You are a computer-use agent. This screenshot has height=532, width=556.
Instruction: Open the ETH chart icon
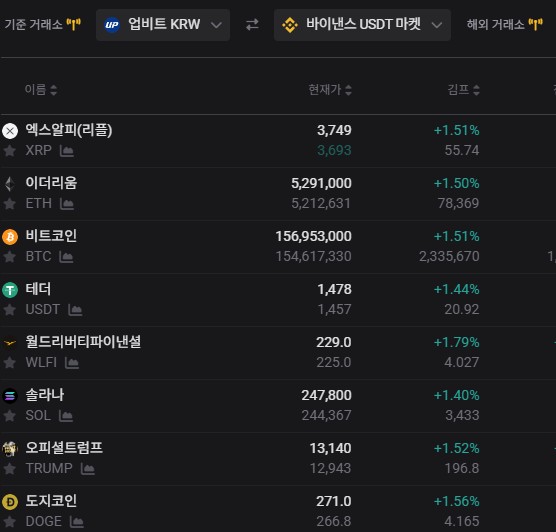tap(67, 204)
